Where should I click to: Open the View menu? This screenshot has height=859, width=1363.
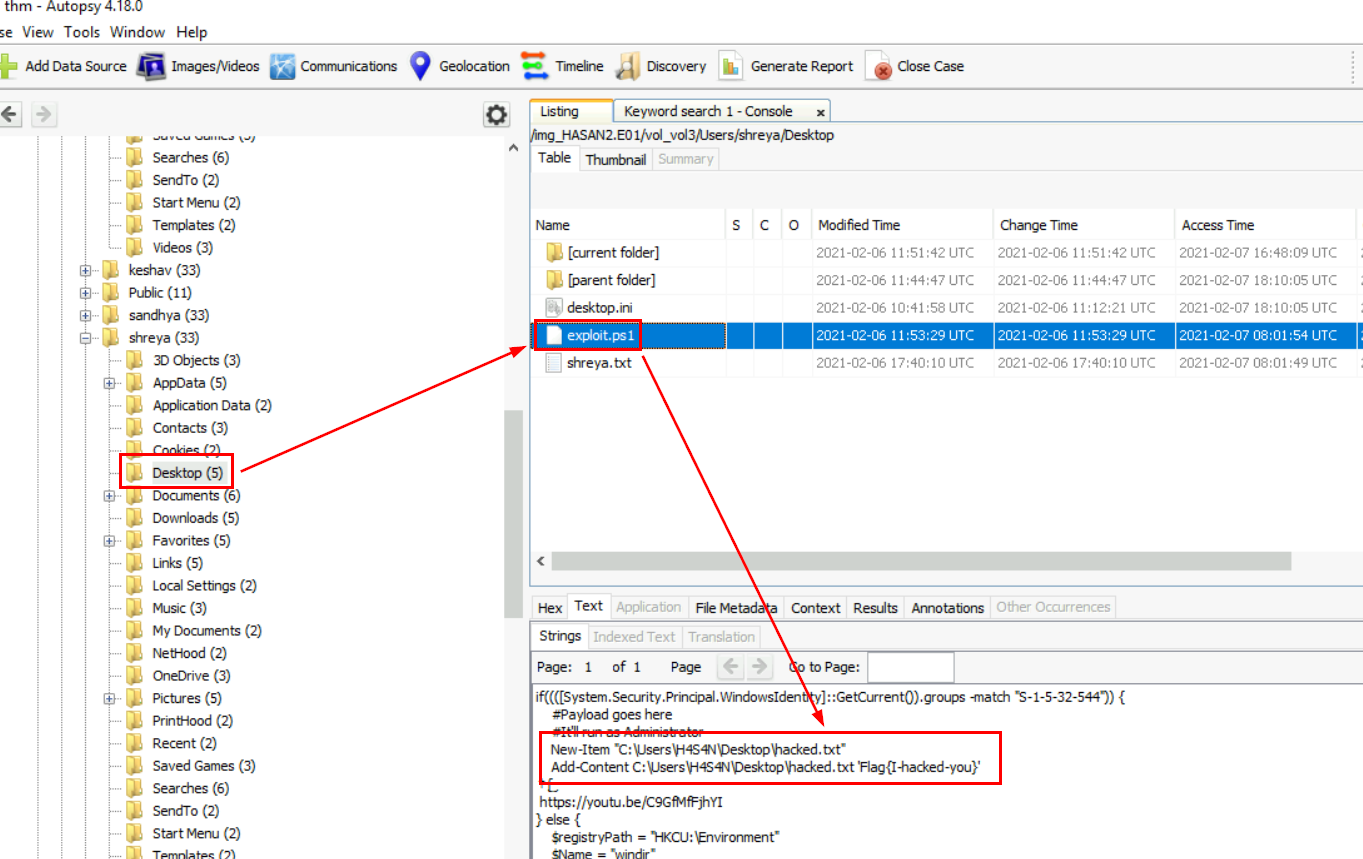coord(38,32)
